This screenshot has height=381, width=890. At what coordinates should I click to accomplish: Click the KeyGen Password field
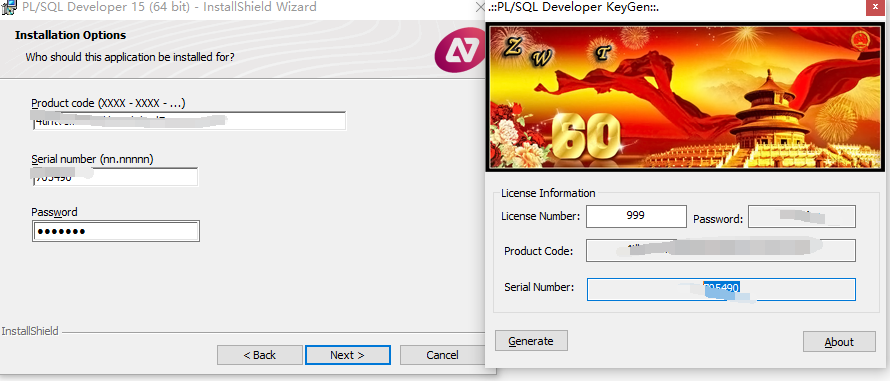[x=802, y=216]
